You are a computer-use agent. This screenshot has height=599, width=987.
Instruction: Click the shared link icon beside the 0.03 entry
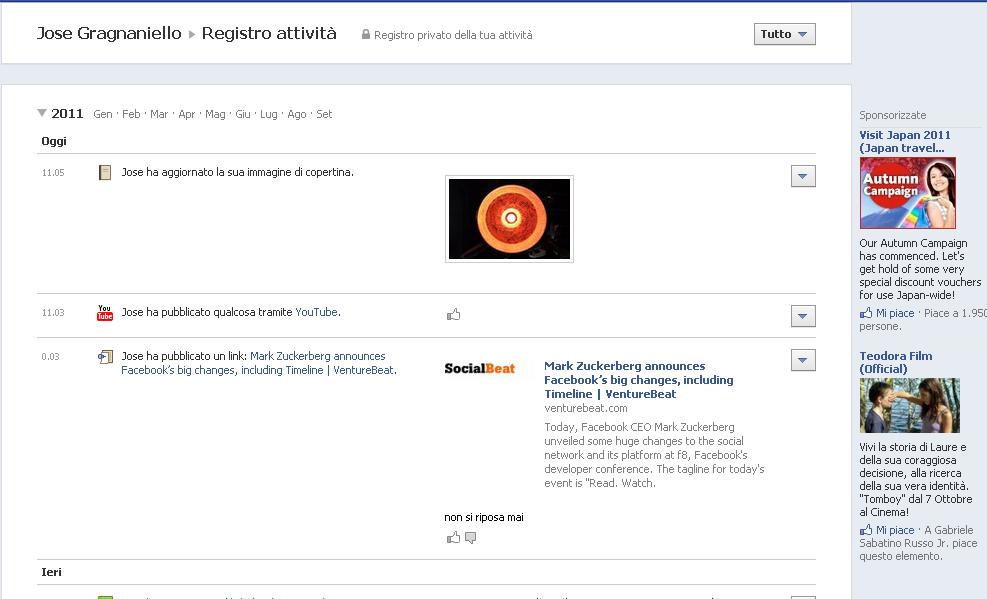tap(105, 357)
